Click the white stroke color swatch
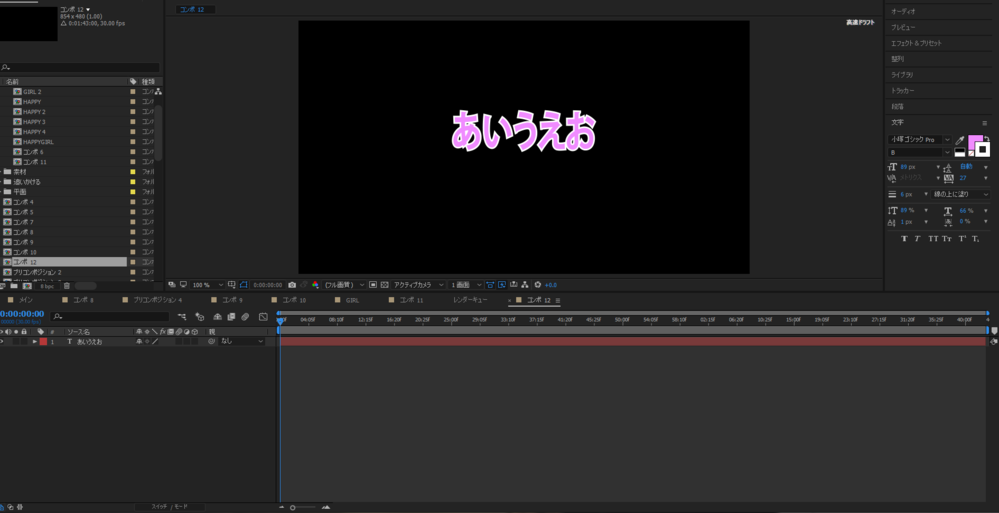The image size is (999, 513). point(983,150)
